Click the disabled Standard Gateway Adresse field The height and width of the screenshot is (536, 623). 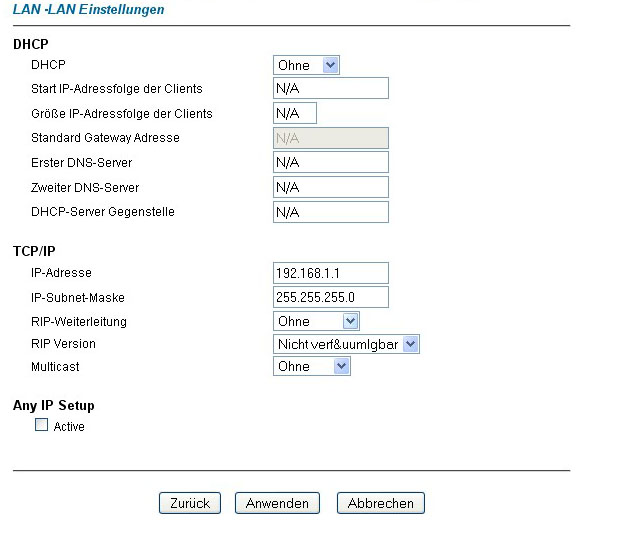coord(330,138)
